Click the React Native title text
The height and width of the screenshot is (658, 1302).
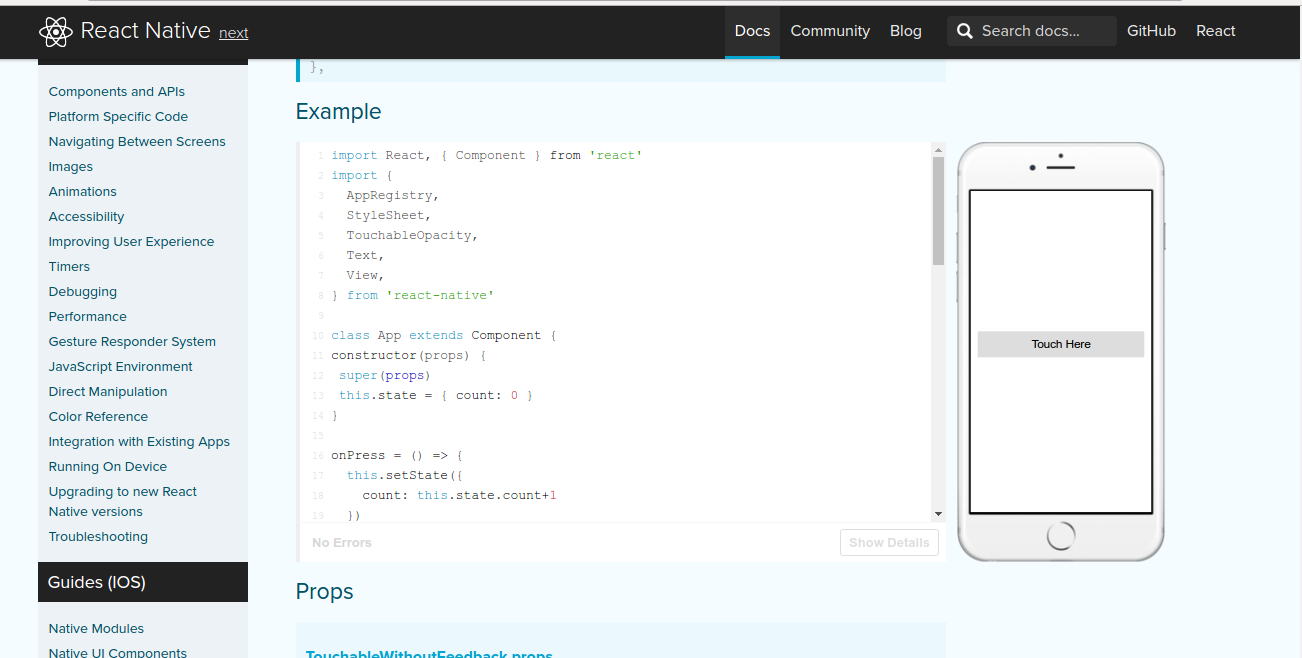[146, 31]
